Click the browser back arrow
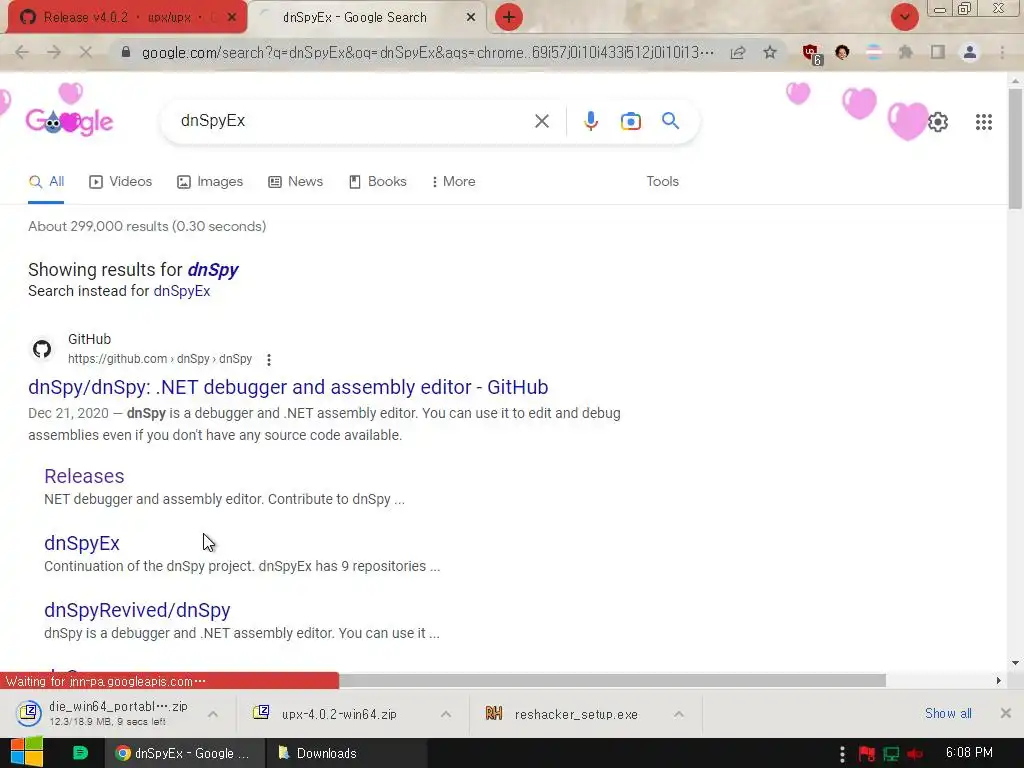 pyautogui.click(x=22, y=52)
